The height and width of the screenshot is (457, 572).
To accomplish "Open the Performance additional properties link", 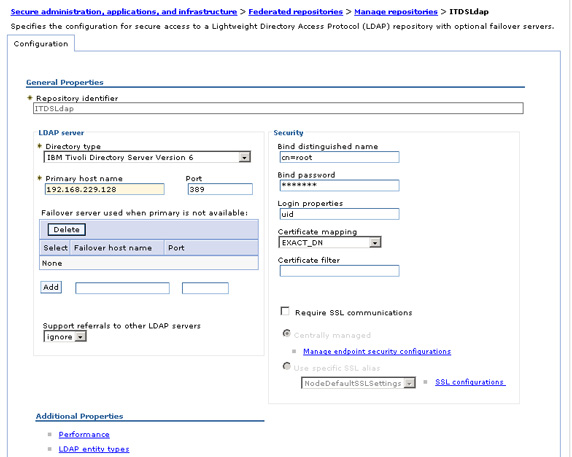I will click(x=84, y=434).
